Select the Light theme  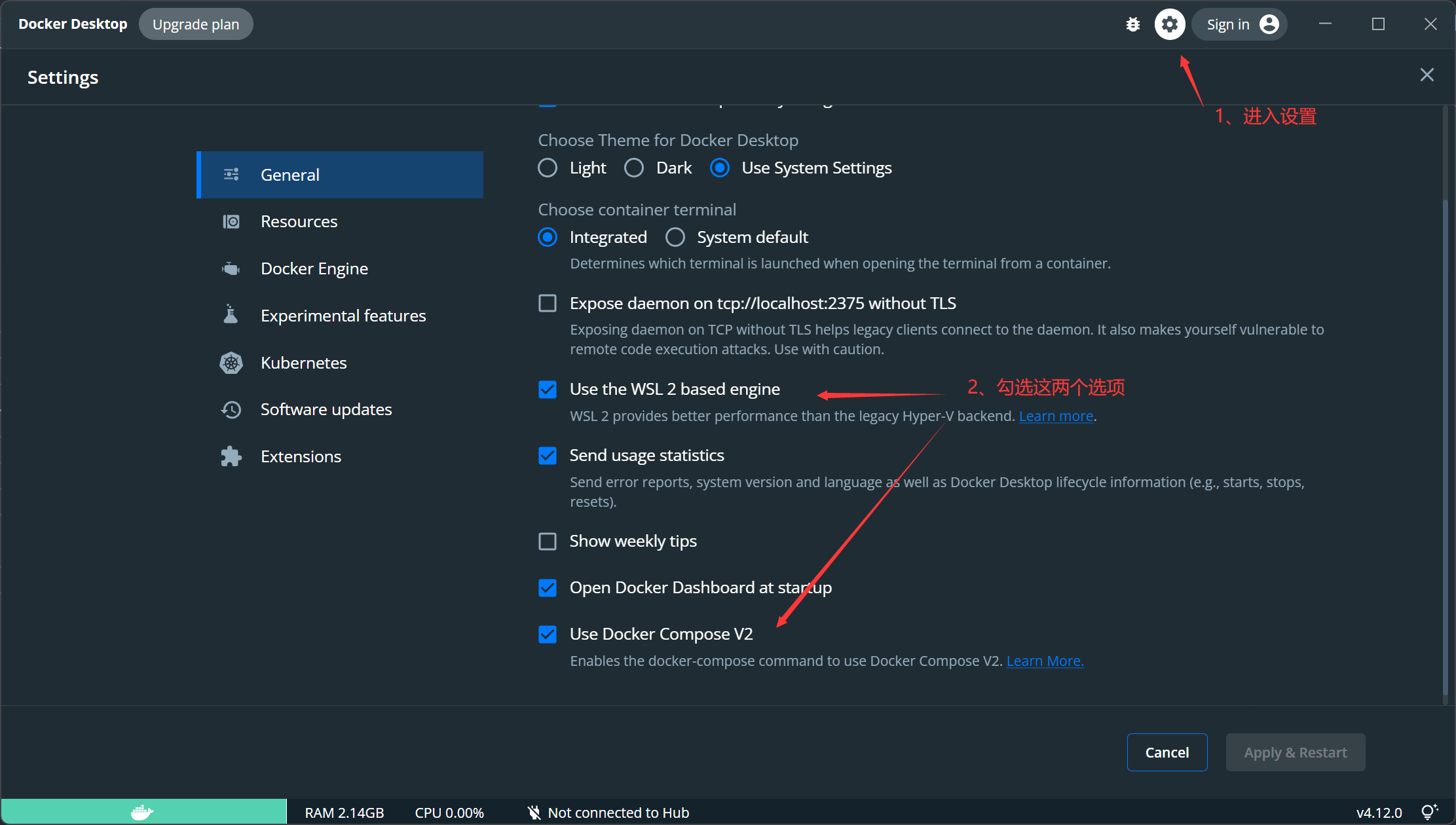coord(548,168)
